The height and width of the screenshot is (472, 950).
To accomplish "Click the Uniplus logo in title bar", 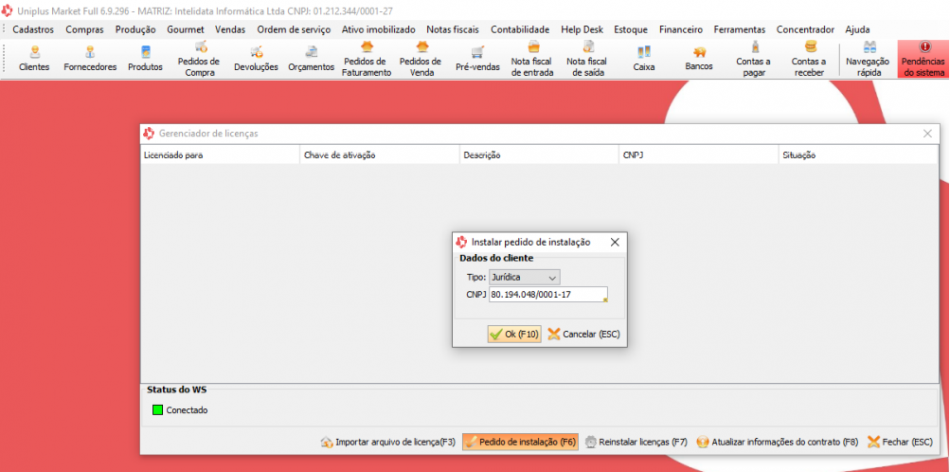I will (x=8, y=11).
